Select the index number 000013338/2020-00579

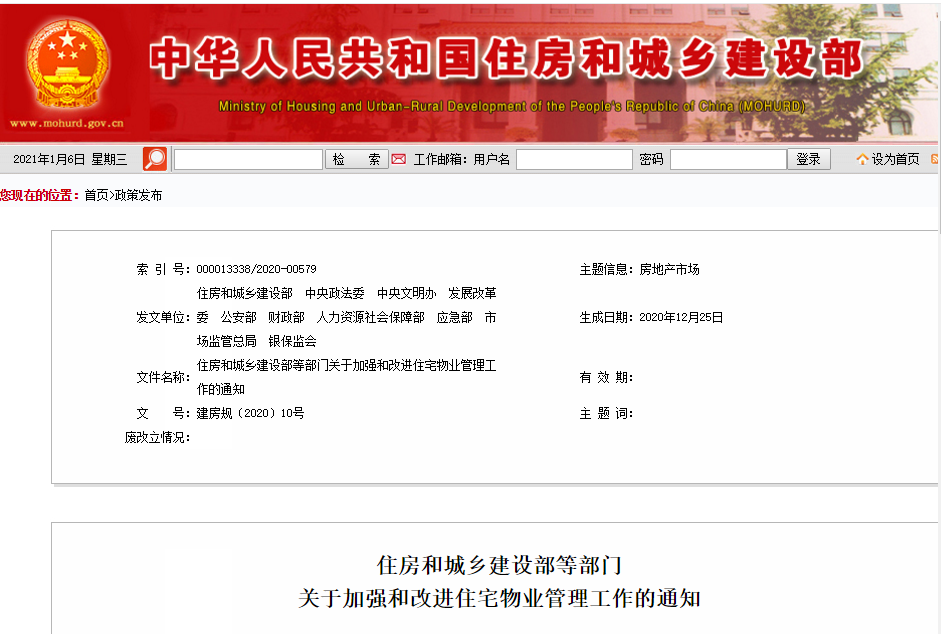point(256,269)
